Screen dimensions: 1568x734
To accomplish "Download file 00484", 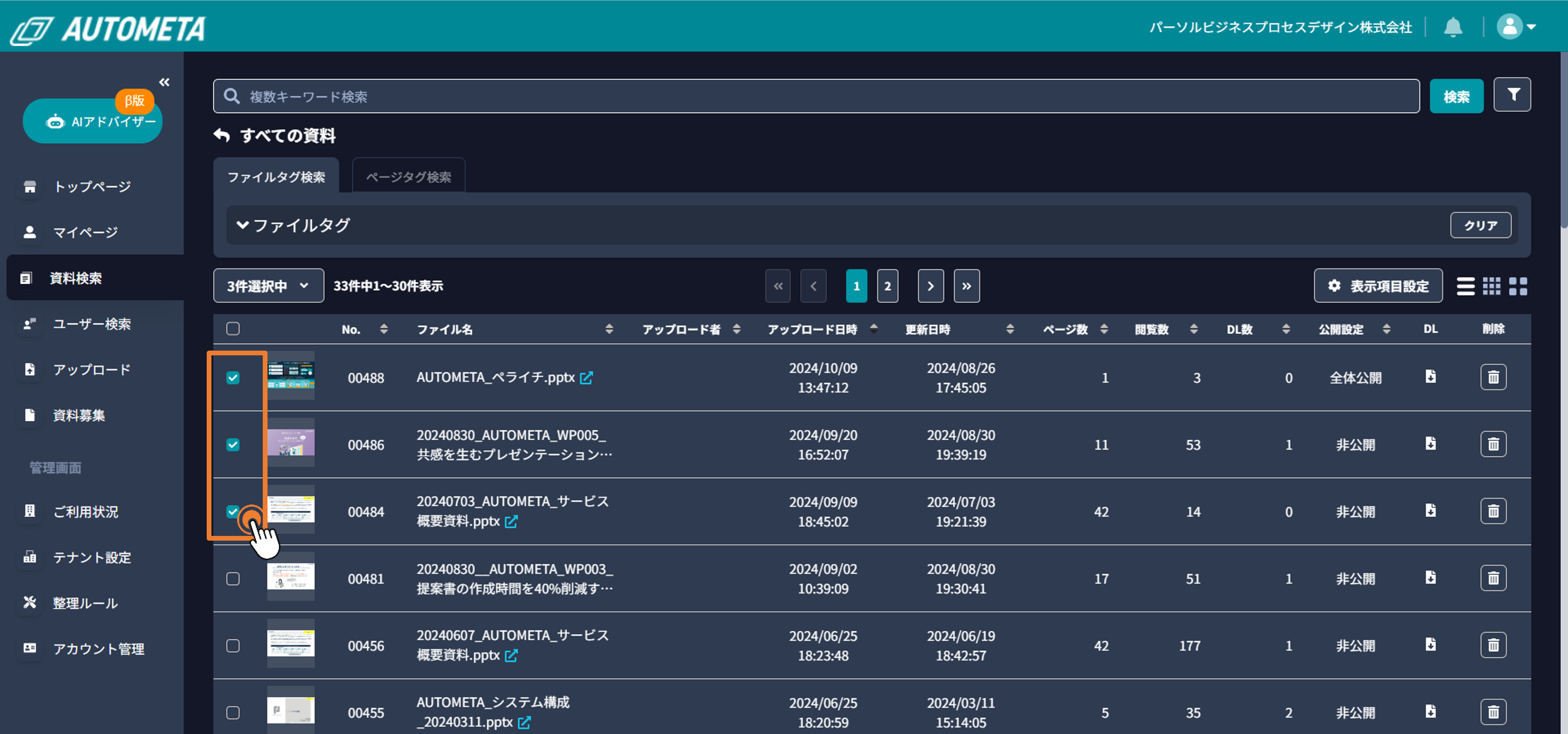I will [1430, 510].
